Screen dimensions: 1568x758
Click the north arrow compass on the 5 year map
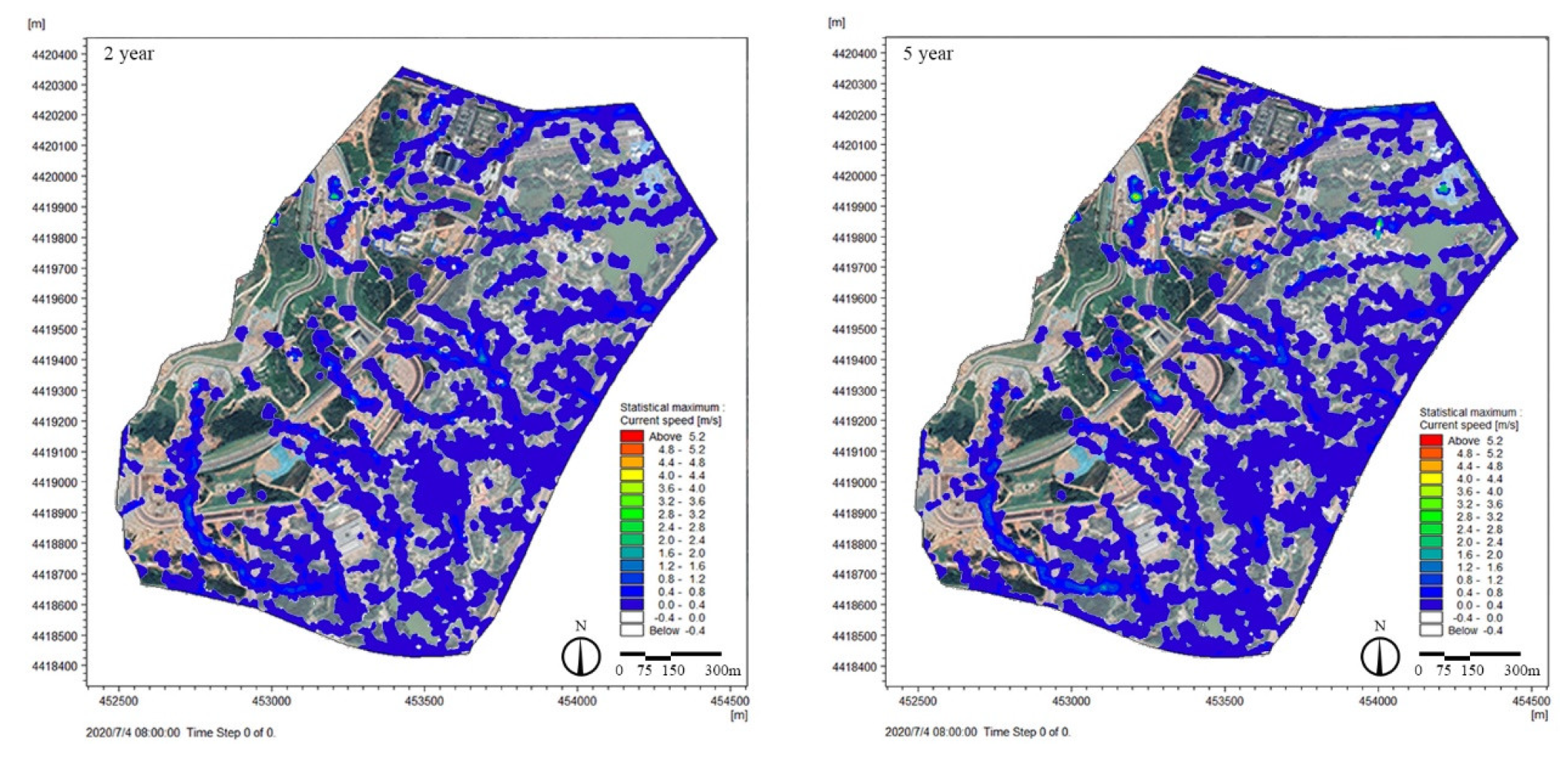coord(1380,656)
